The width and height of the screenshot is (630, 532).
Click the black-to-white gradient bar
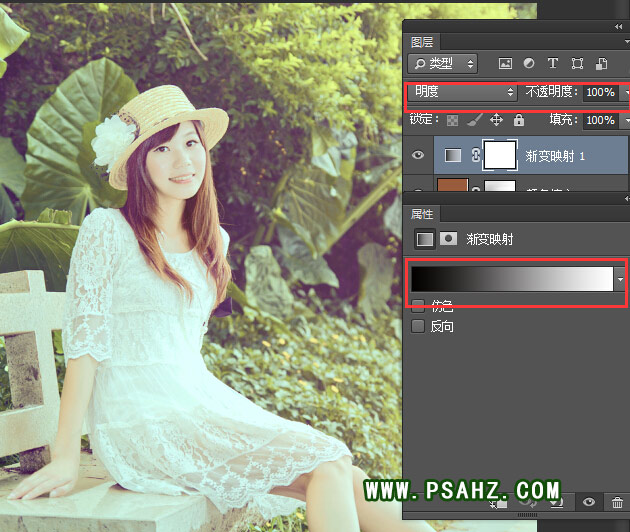511,279
